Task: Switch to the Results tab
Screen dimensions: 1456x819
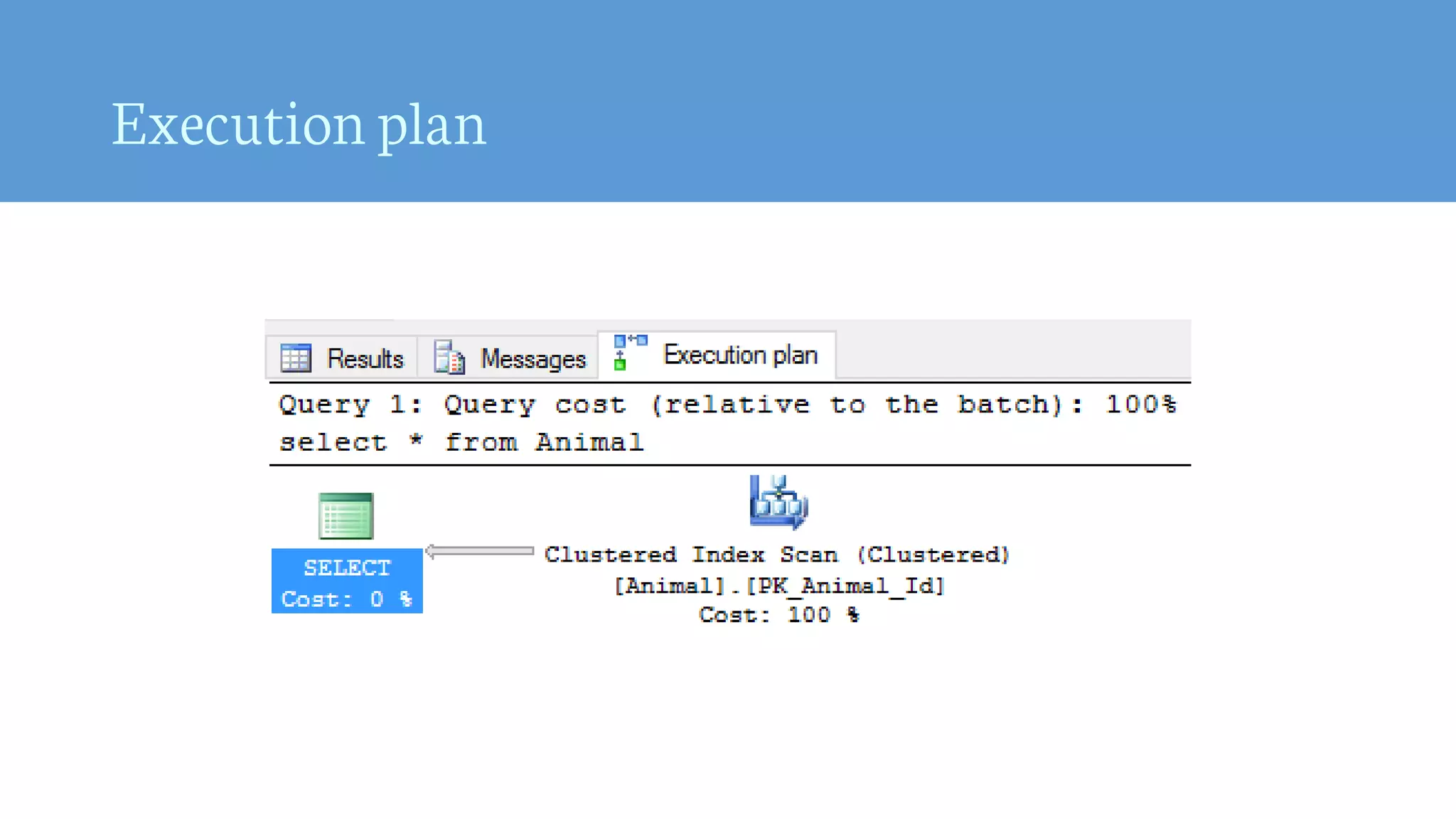Action: (342, 358)
